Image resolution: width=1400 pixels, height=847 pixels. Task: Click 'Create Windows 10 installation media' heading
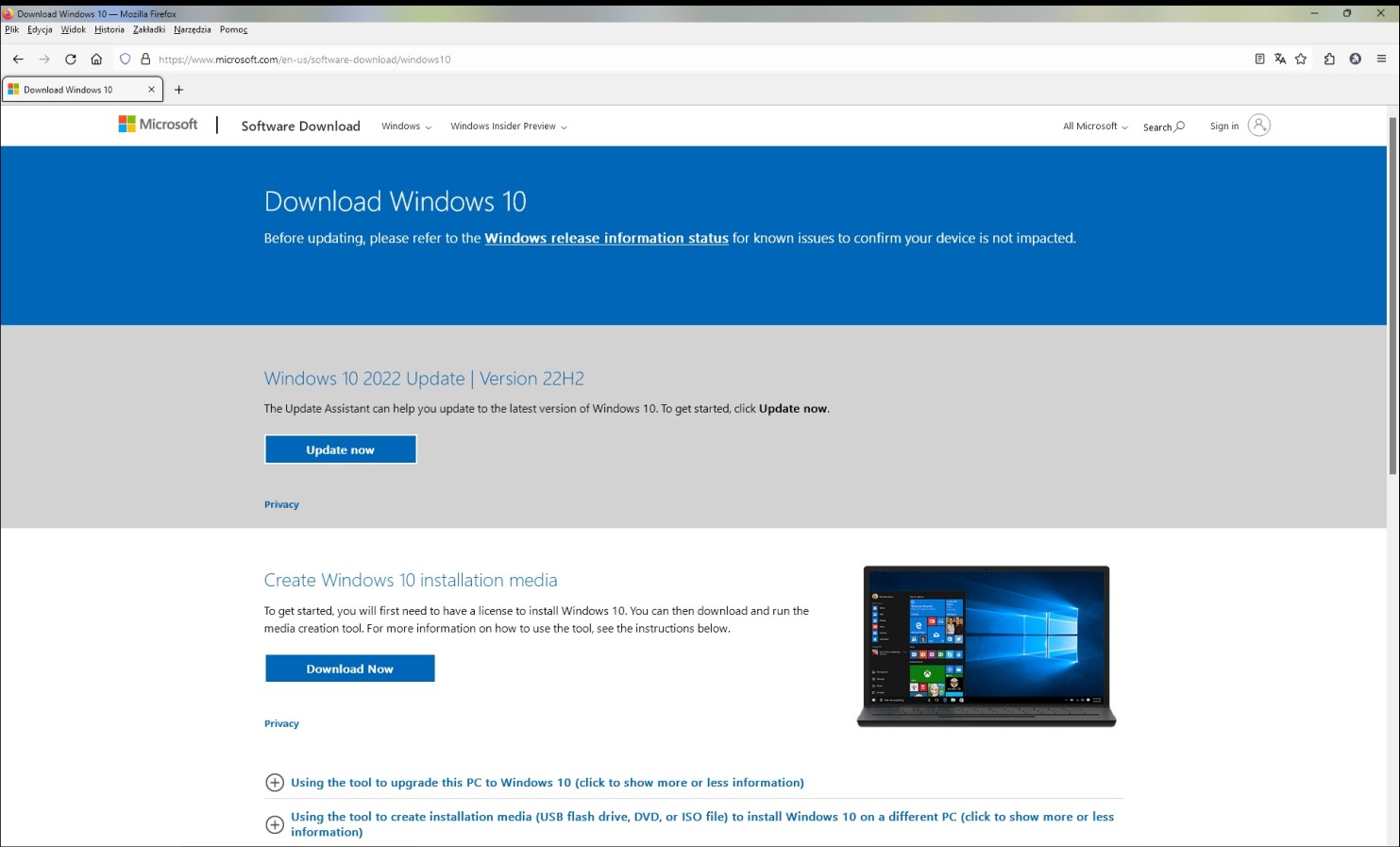pyautogui.click(x=411, y=580)
